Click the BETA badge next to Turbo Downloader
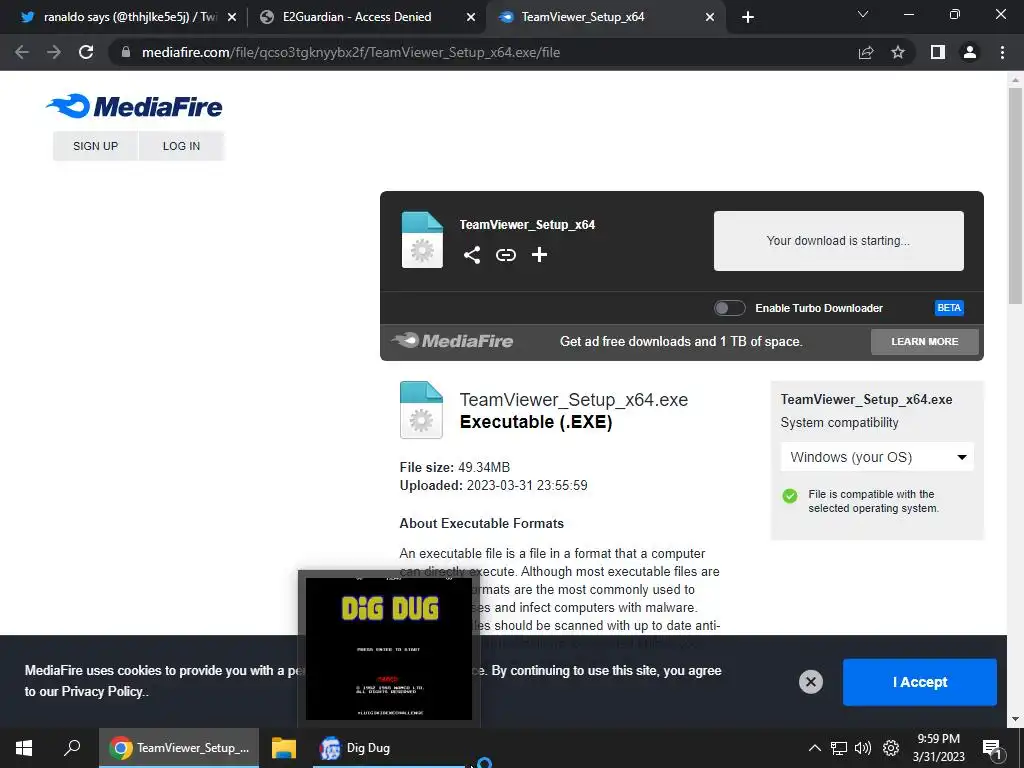 [949, 308]
